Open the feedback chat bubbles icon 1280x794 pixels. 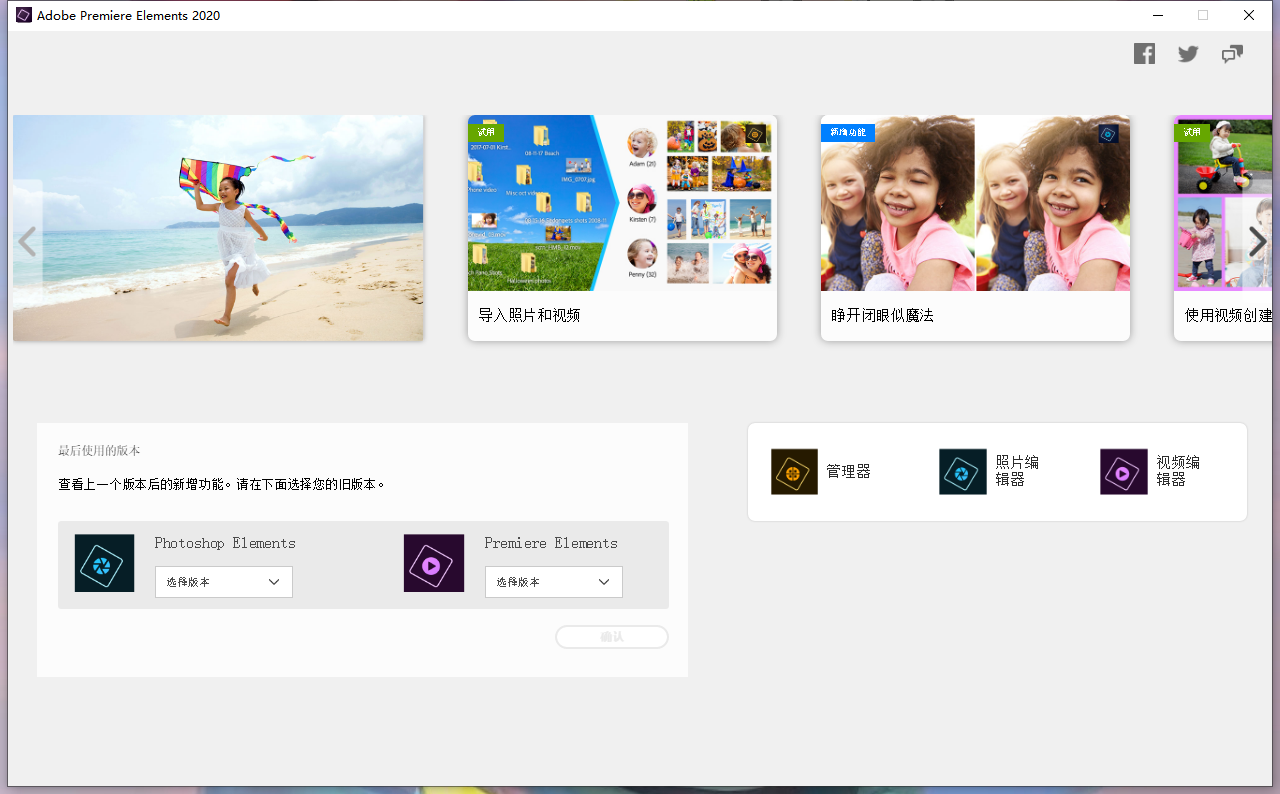point(1232,54)
